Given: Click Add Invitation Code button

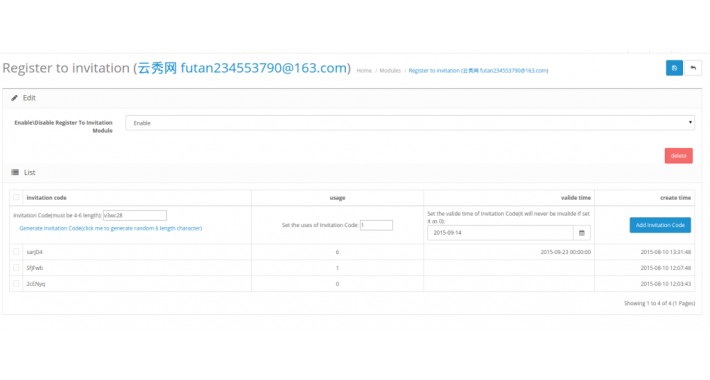Looking at the screenshot, I should [660, 225].
